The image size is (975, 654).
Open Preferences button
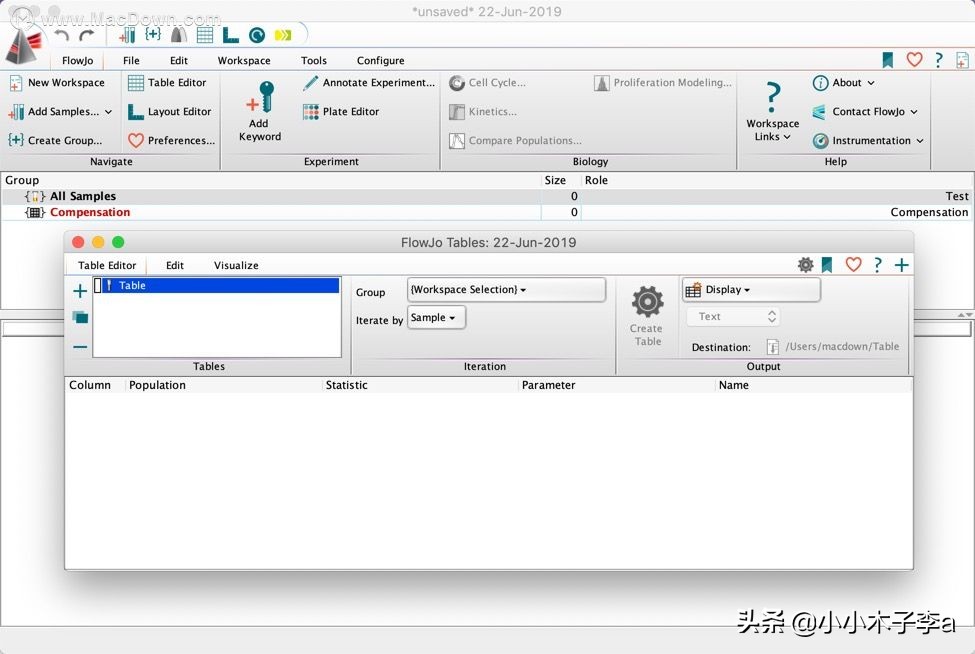click(172, 140)
